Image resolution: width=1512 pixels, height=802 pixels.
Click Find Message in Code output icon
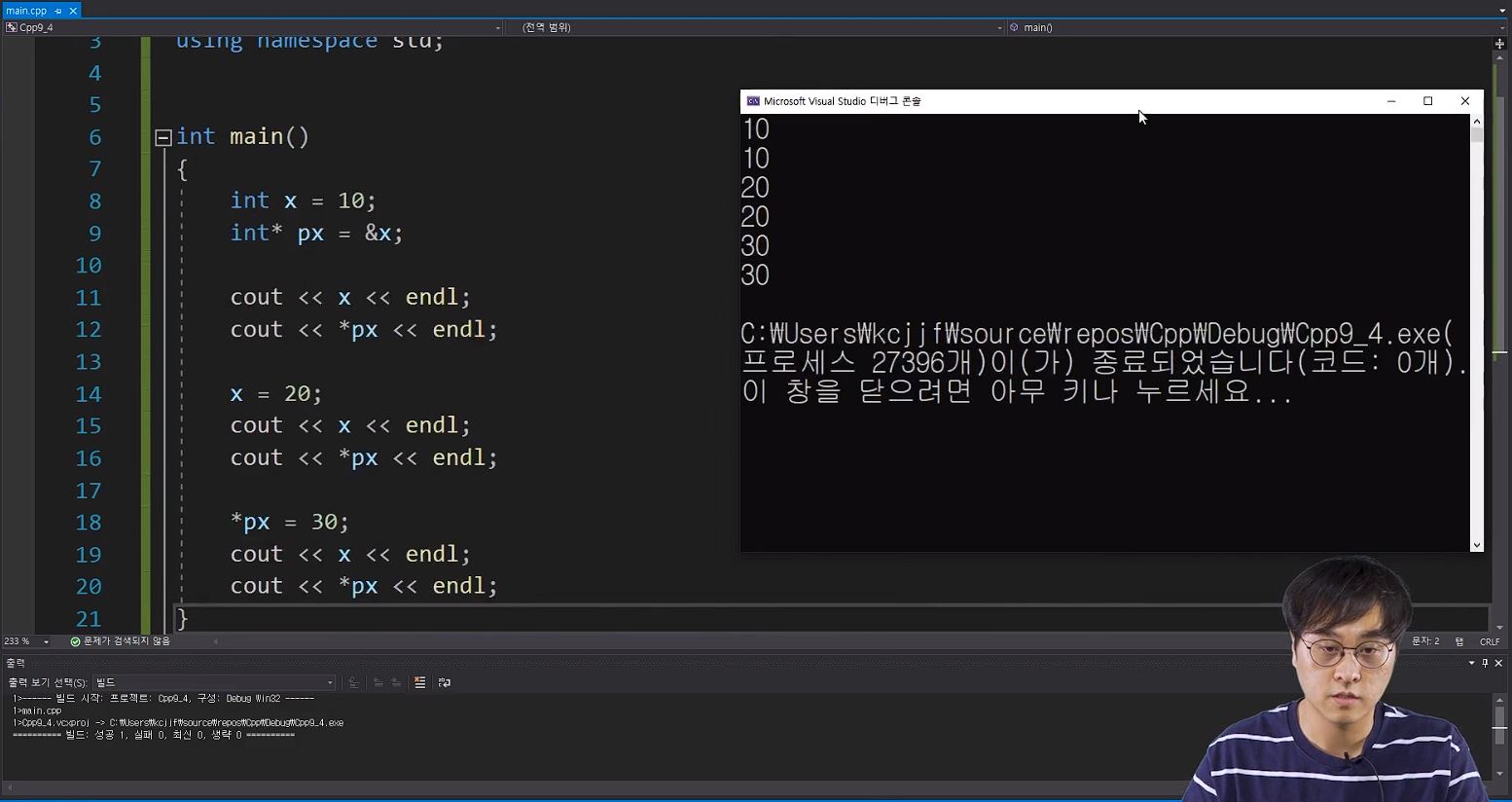354,682
